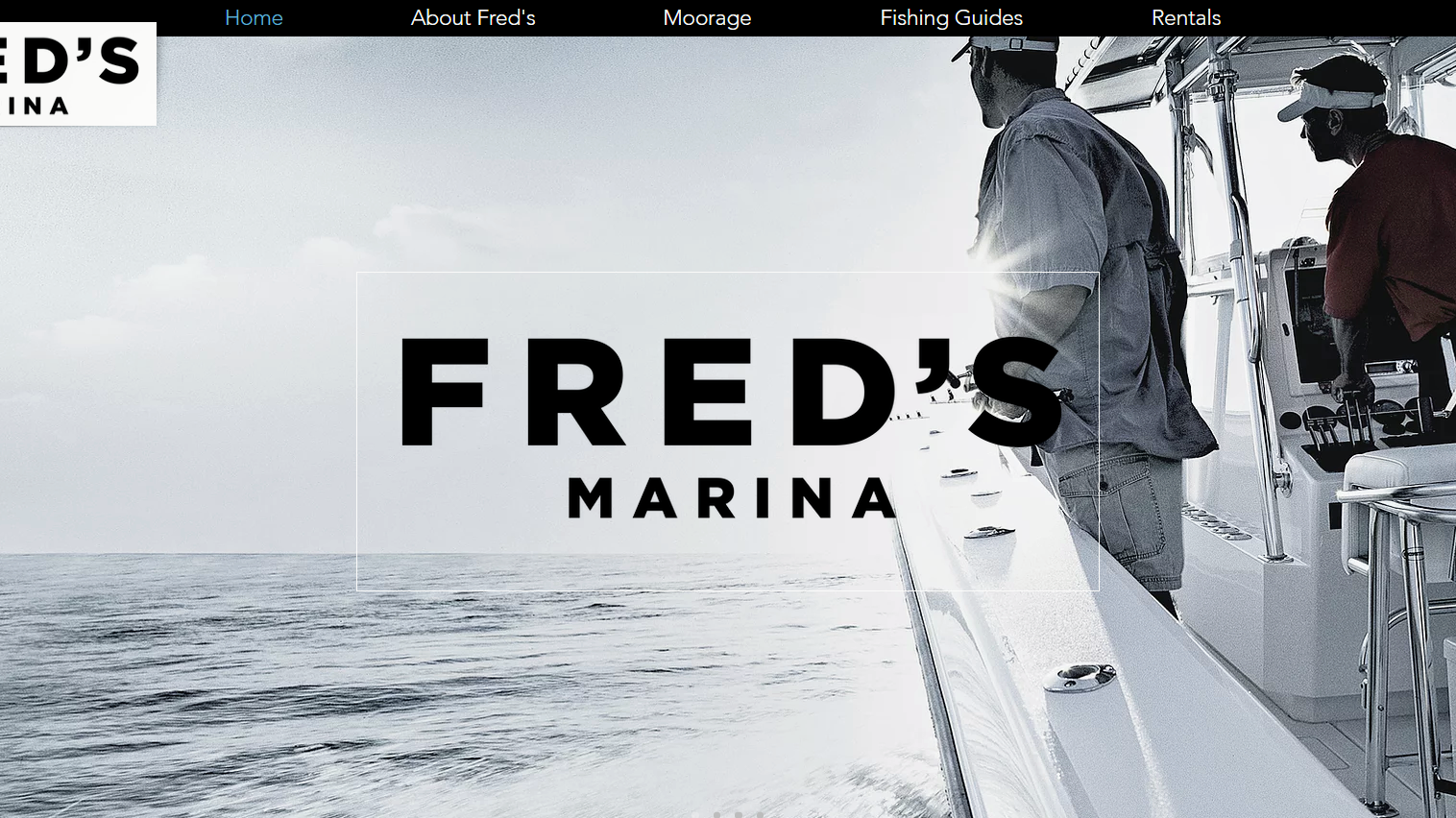This screenshot has height=818, width=1456.
Task: Select the second slideshow indicator dot
Action: pyautogui.click(x=716, y=815)
